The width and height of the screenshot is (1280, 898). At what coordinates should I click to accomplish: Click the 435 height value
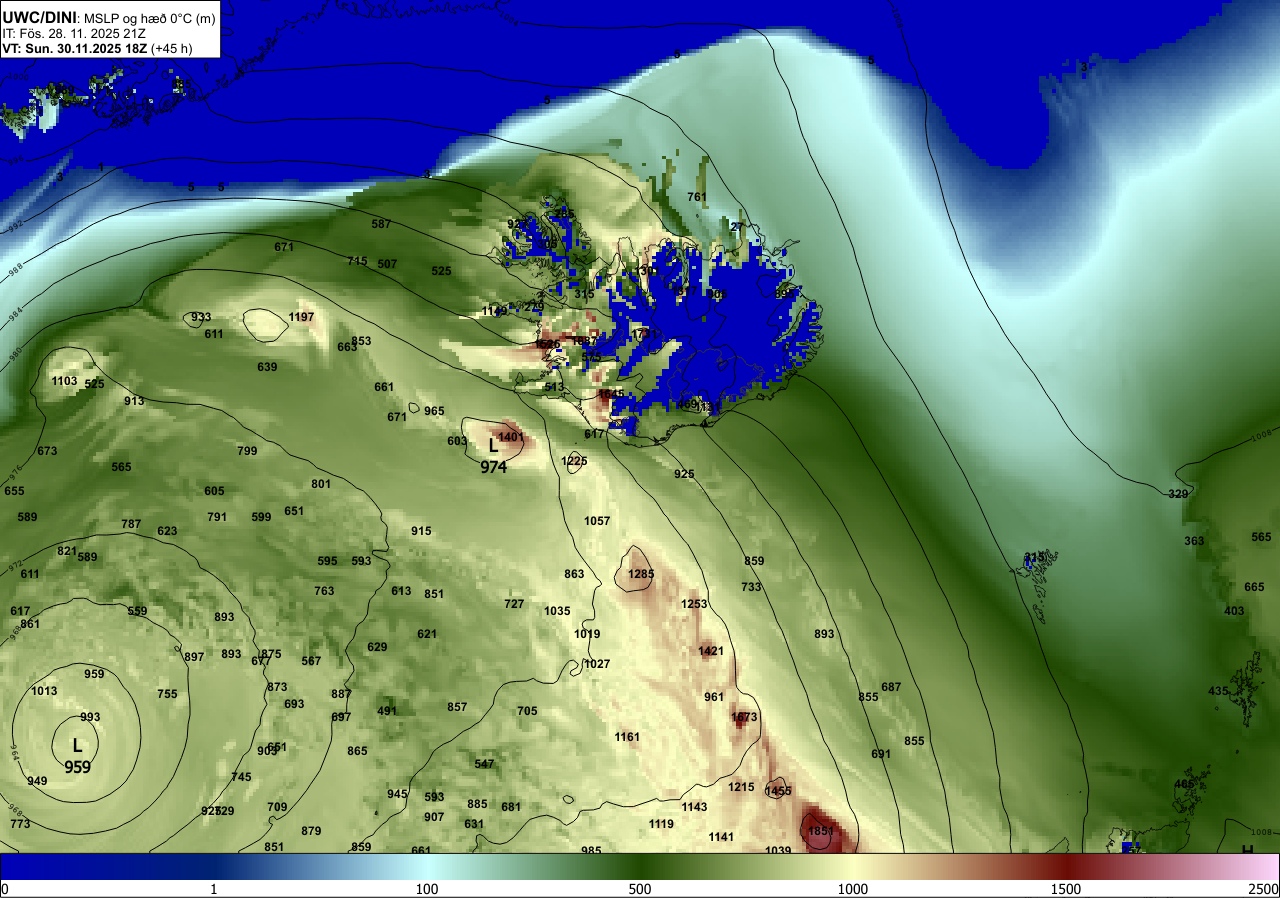pyautogui.click(x=1218, y=691)
